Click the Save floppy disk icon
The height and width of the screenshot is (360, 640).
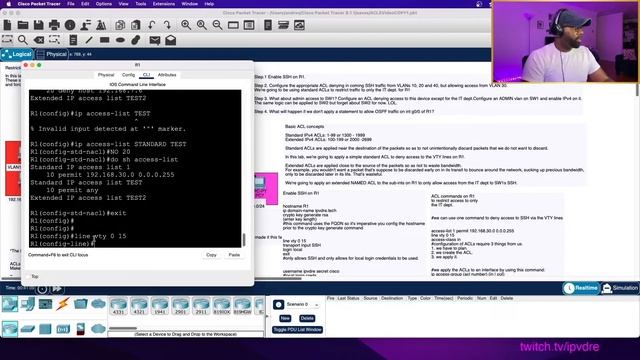pyautogui.click(x=38, y=25)
